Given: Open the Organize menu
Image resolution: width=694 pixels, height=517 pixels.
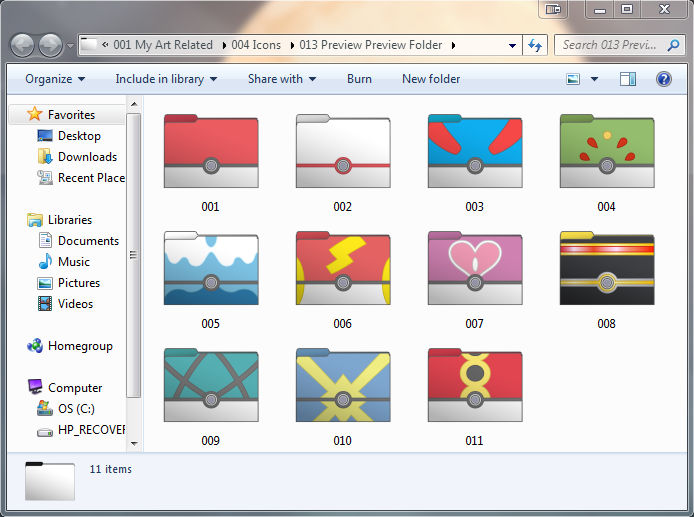Looking at the screenshot, I should click(x=55, y=79).
